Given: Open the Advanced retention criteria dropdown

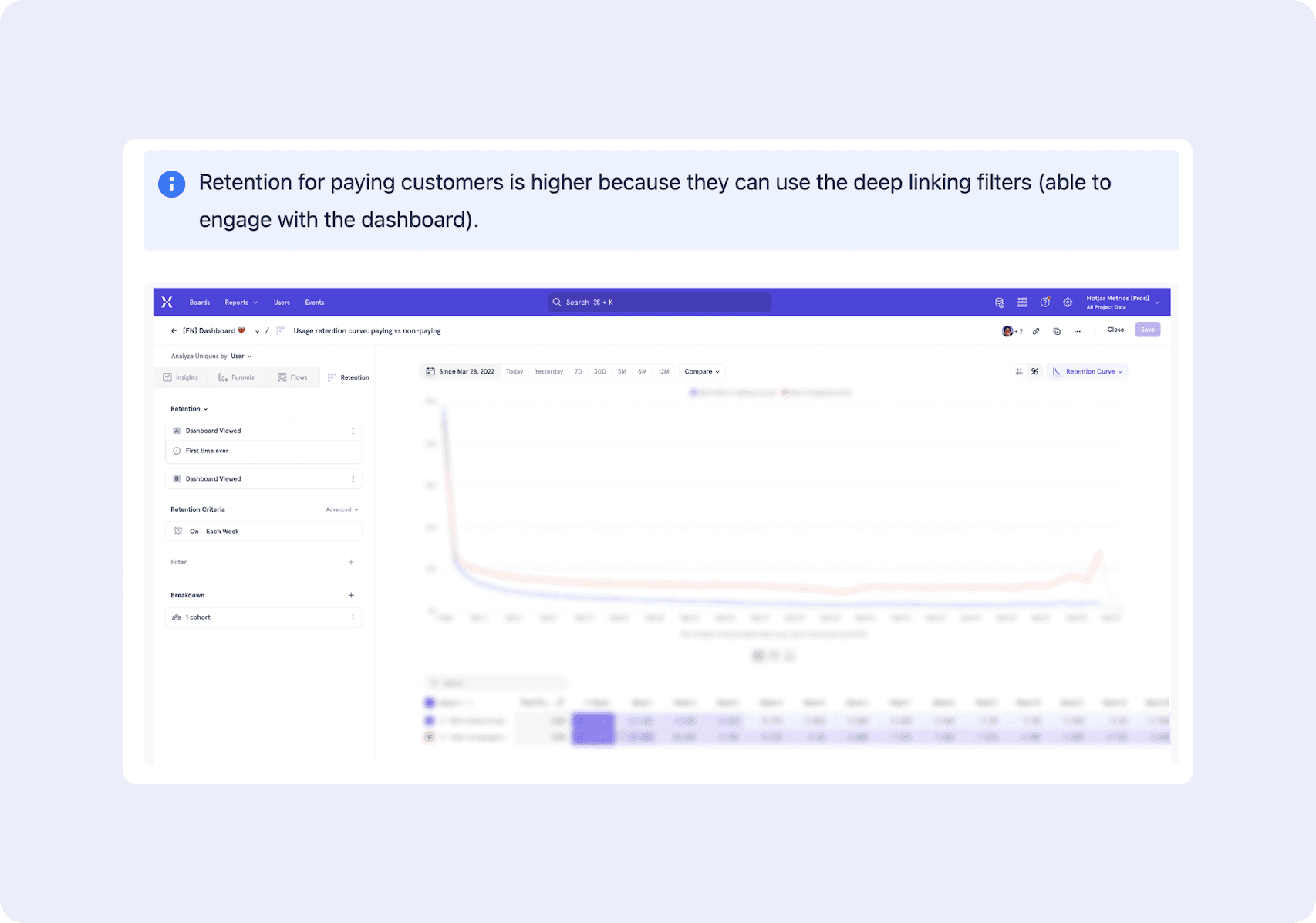Looking at the screenshot, I should click(342, 509).
